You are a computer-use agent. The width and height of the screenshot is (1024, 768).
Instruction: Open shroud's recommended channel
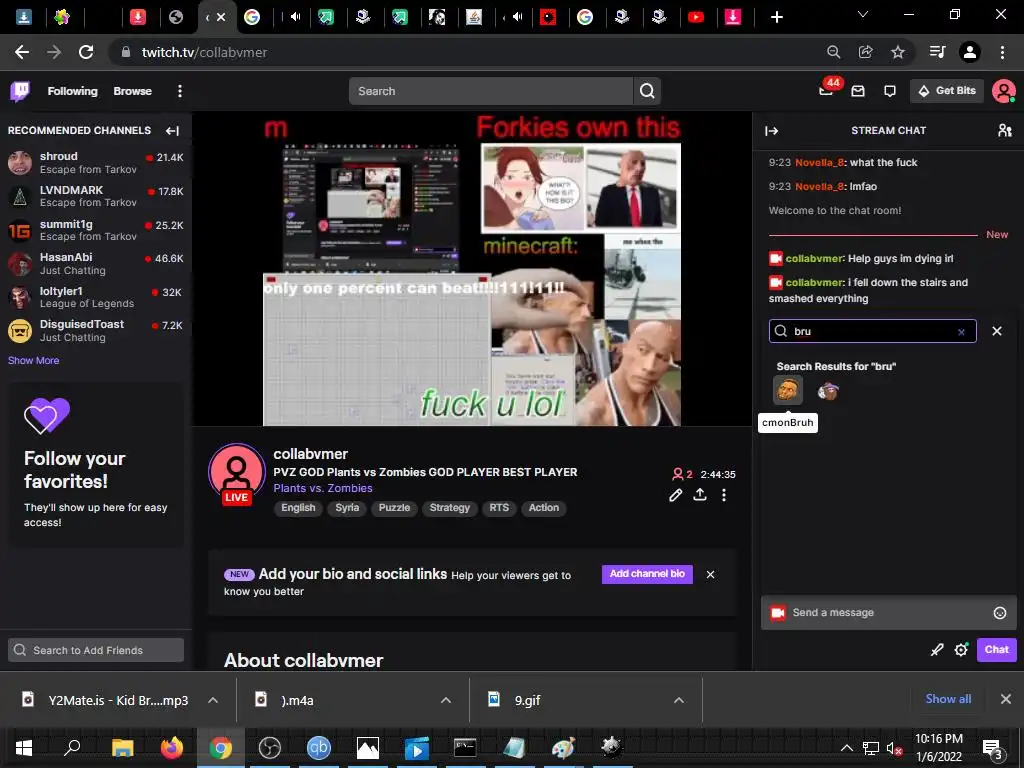click(96, 163)
